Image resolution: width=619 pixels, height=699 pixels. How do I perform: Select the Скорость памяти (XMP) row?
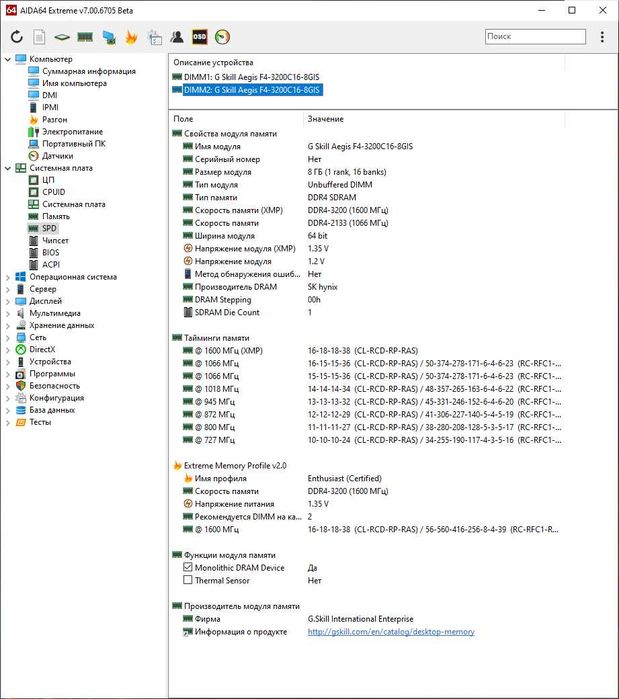[x=367, y=210]
